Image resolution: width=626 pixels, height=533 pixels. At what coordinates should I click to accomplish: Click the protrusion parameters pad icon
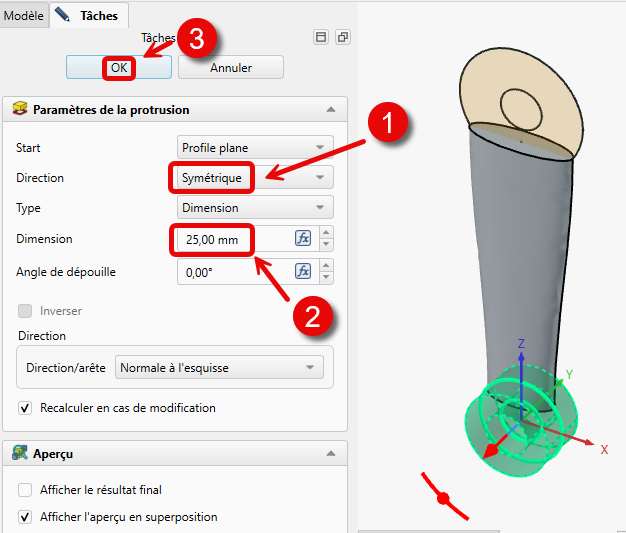20,109
